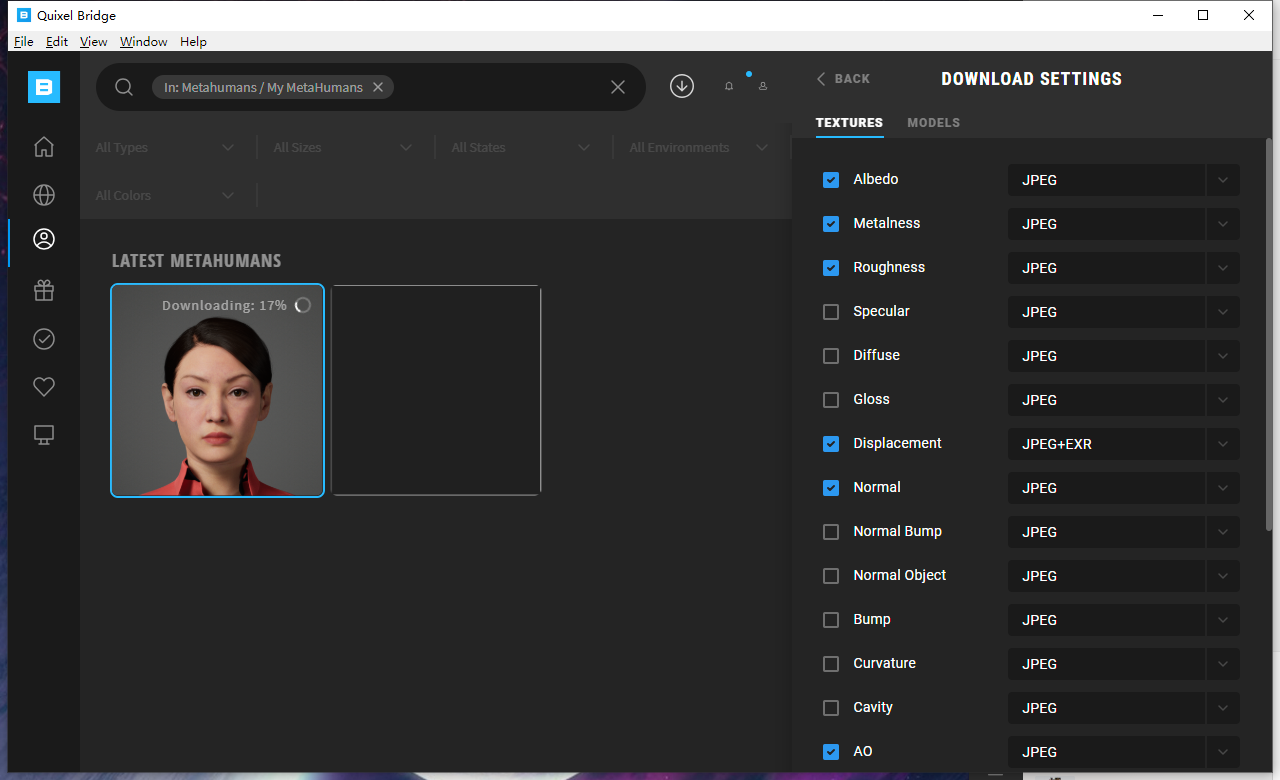Enable the Cavity checkbox
The width and height of the screenshot is (1280, 780).
[831, 708]
